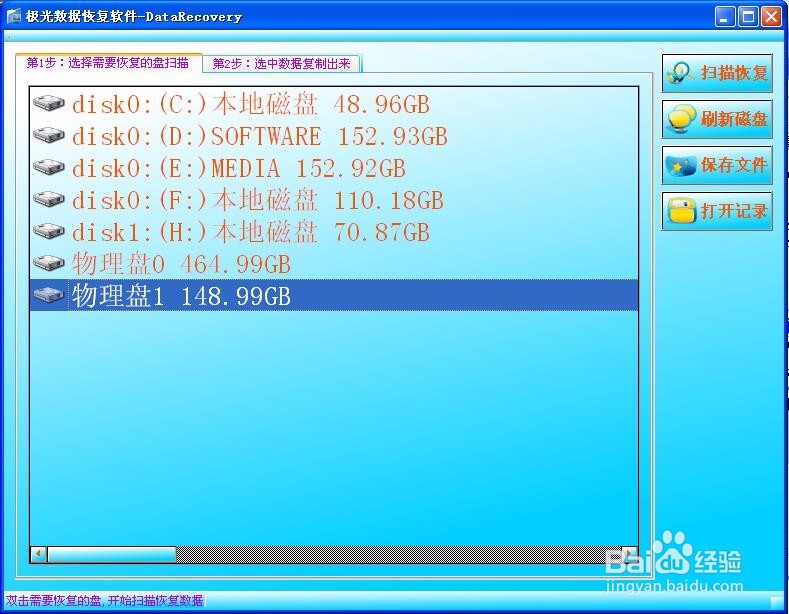This screenshot has width=789, height=614.
Task: Click the app icon in the title bar
Action: (14, 17)
